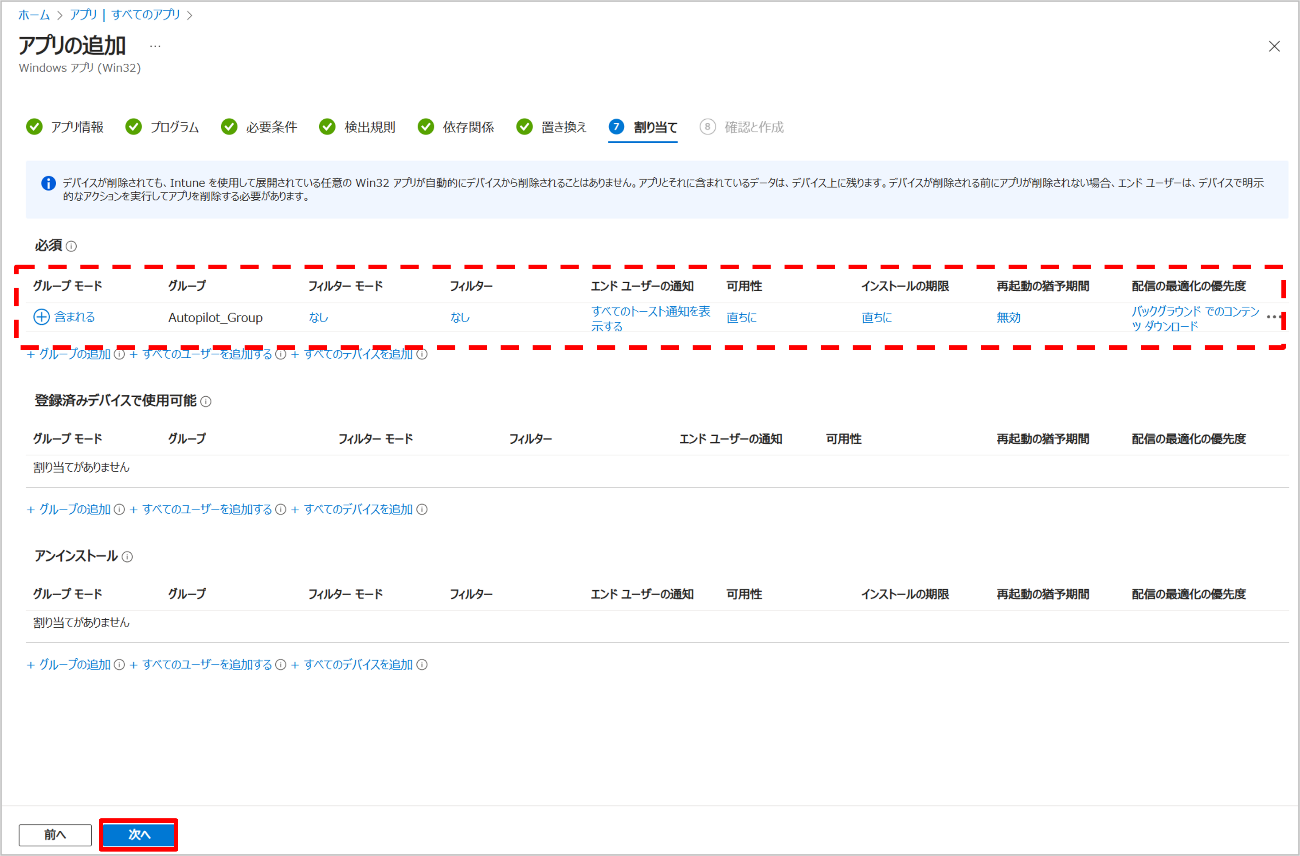This screenshot has height=856, width=1300.
Task: Click 直ちに under 可用性
Action: 742,317
